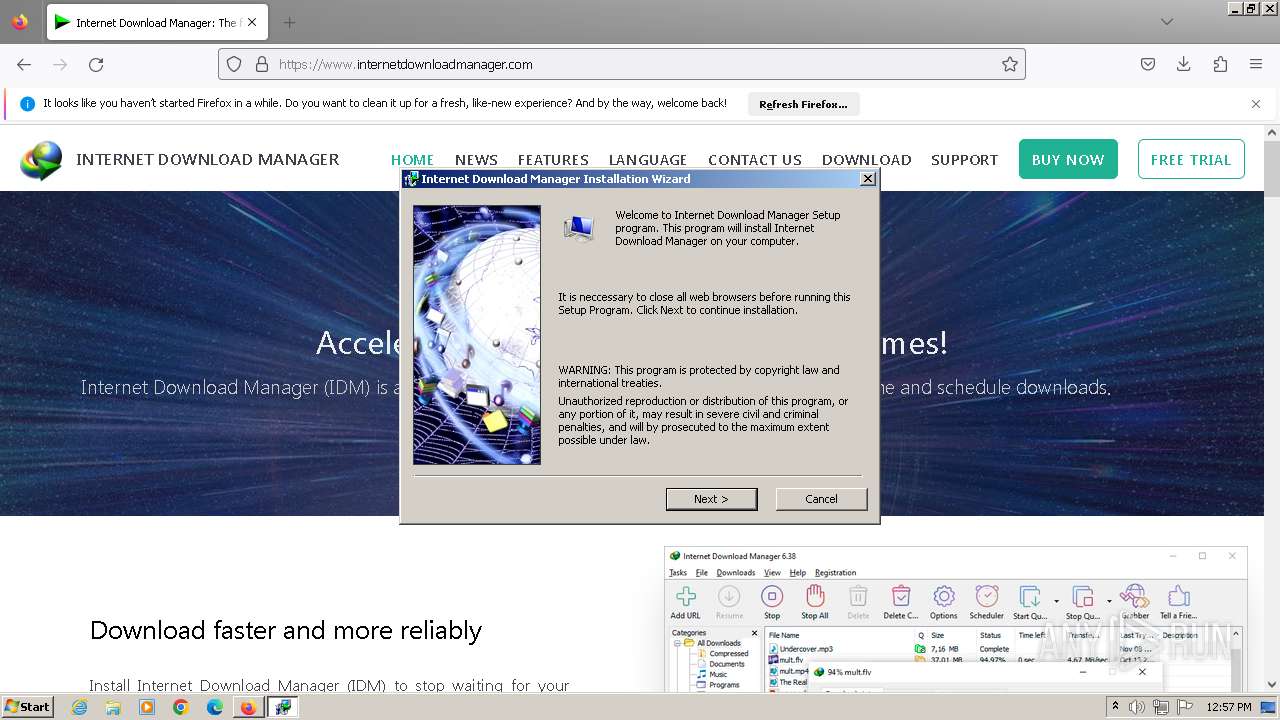Open the SUPPORT navigation item
Screen dimensions: 1280x720
[x=964, y=160]
